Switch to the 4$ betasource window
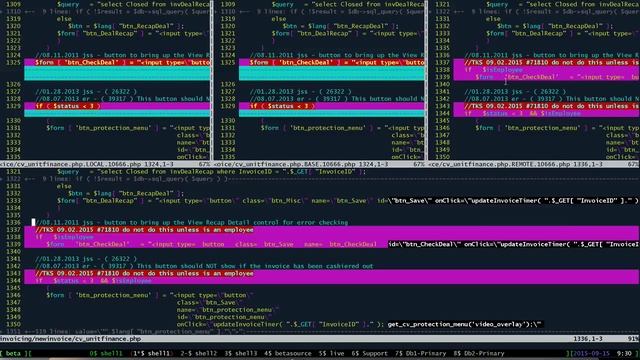This screenshot has width=640, height=360. [x=287, y=353]
